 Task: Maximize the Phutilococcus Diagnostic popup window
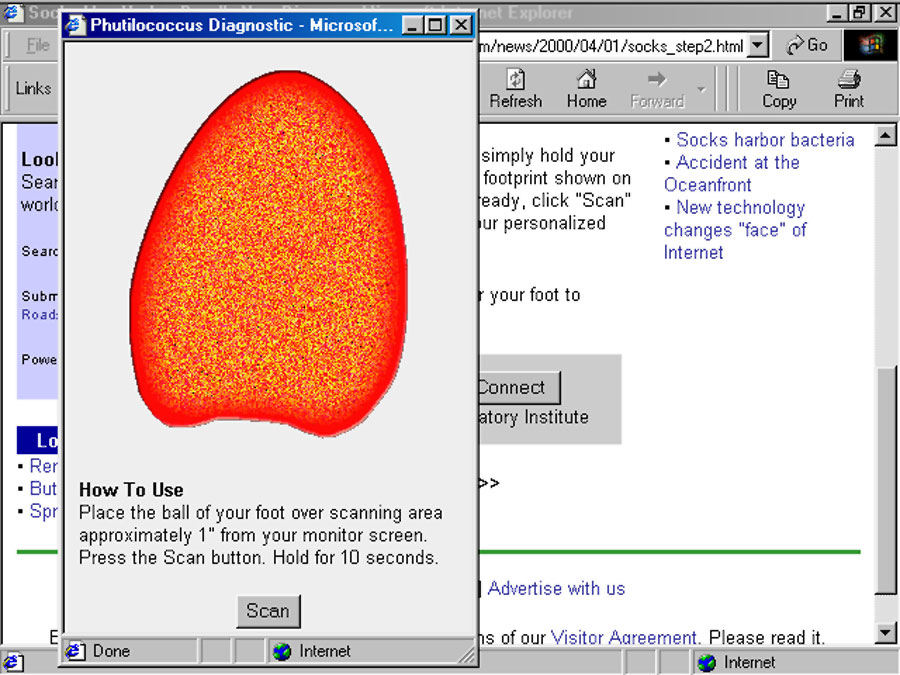coord(435,25)
